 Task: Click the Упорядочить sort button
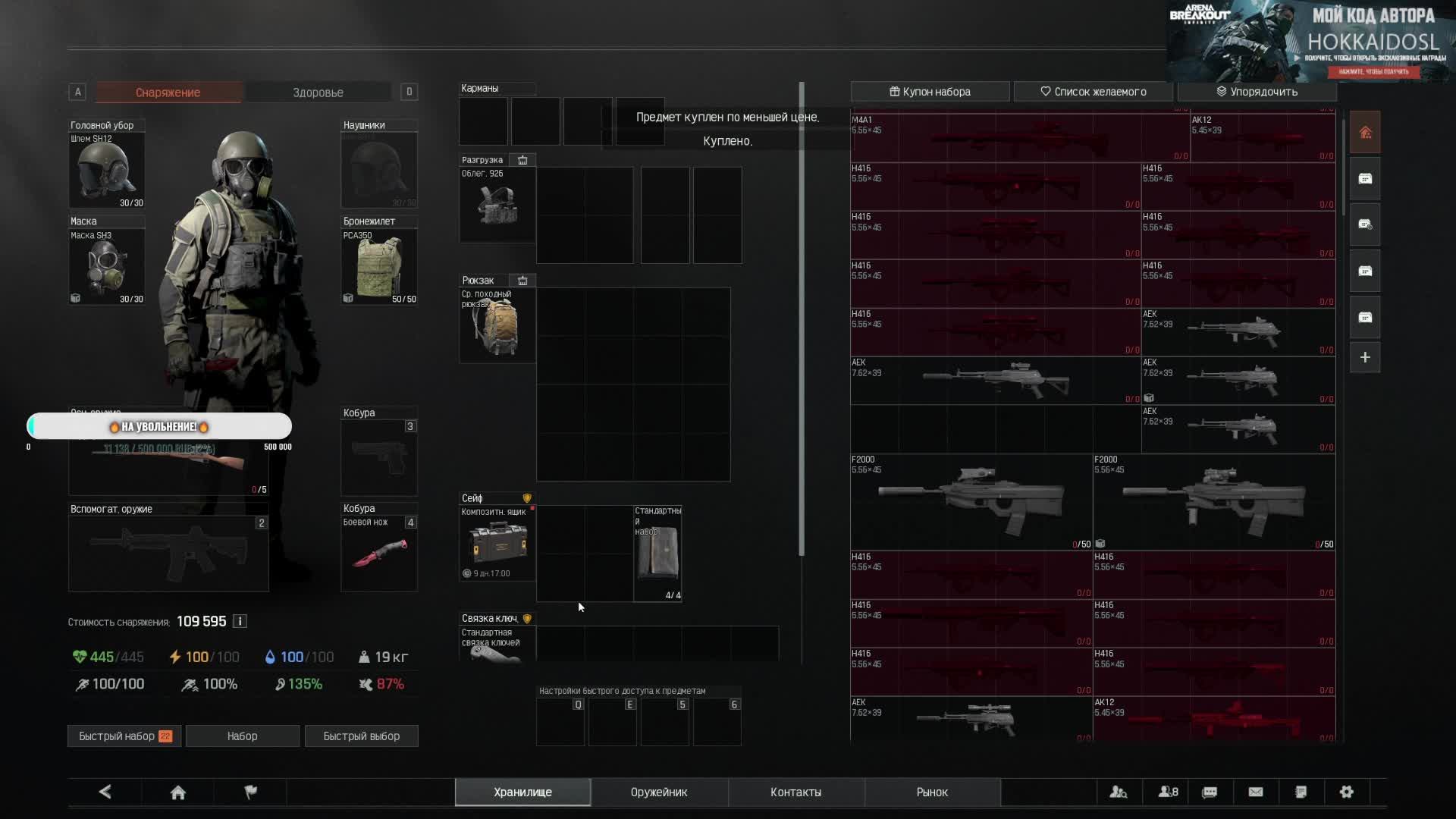tap(1257, 92)
